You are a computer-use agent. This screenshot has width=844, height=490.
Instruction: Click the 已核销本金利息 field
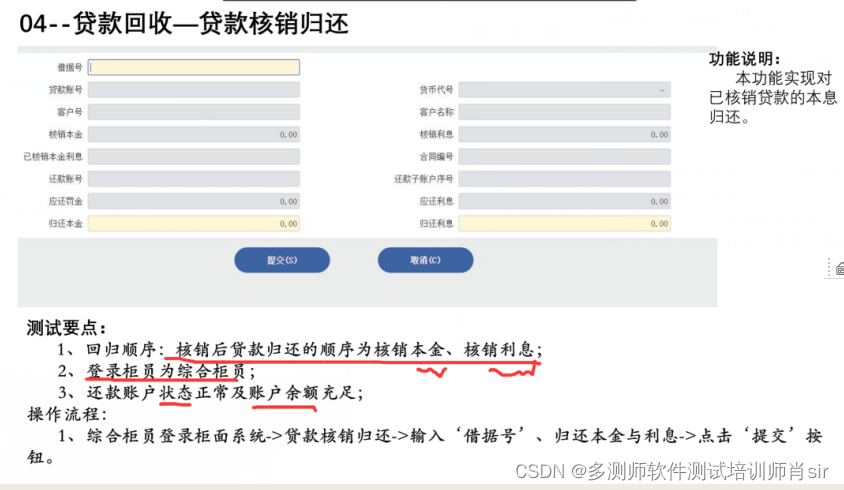[194, 157]
